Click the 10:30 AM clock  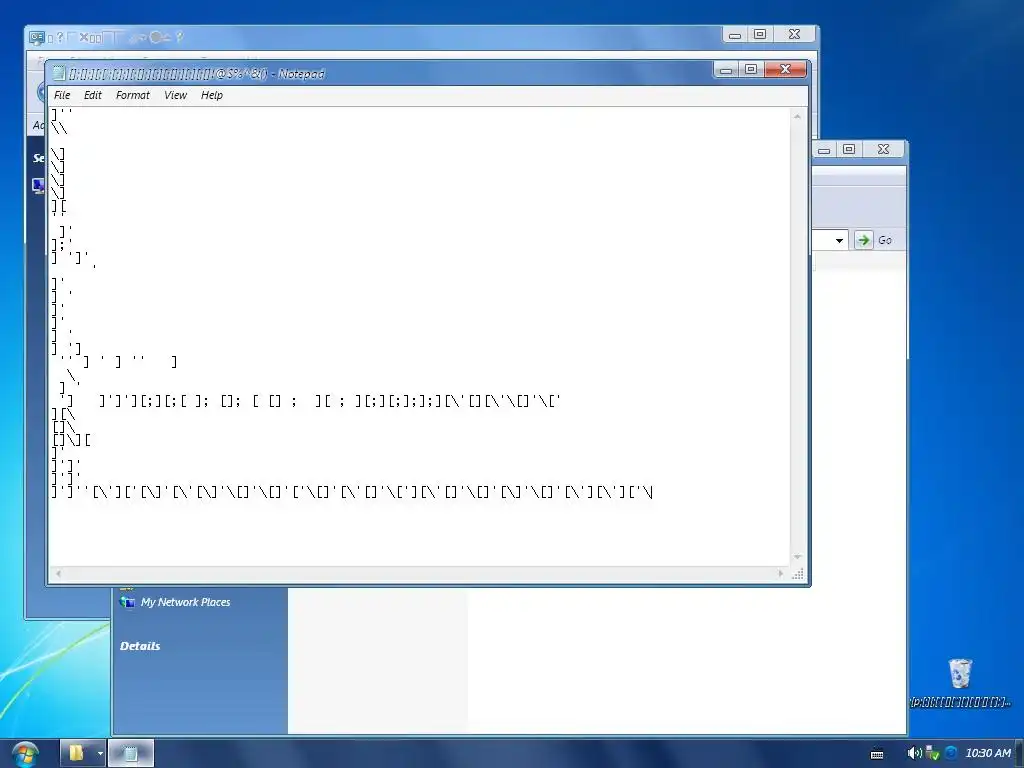[988, 753]
